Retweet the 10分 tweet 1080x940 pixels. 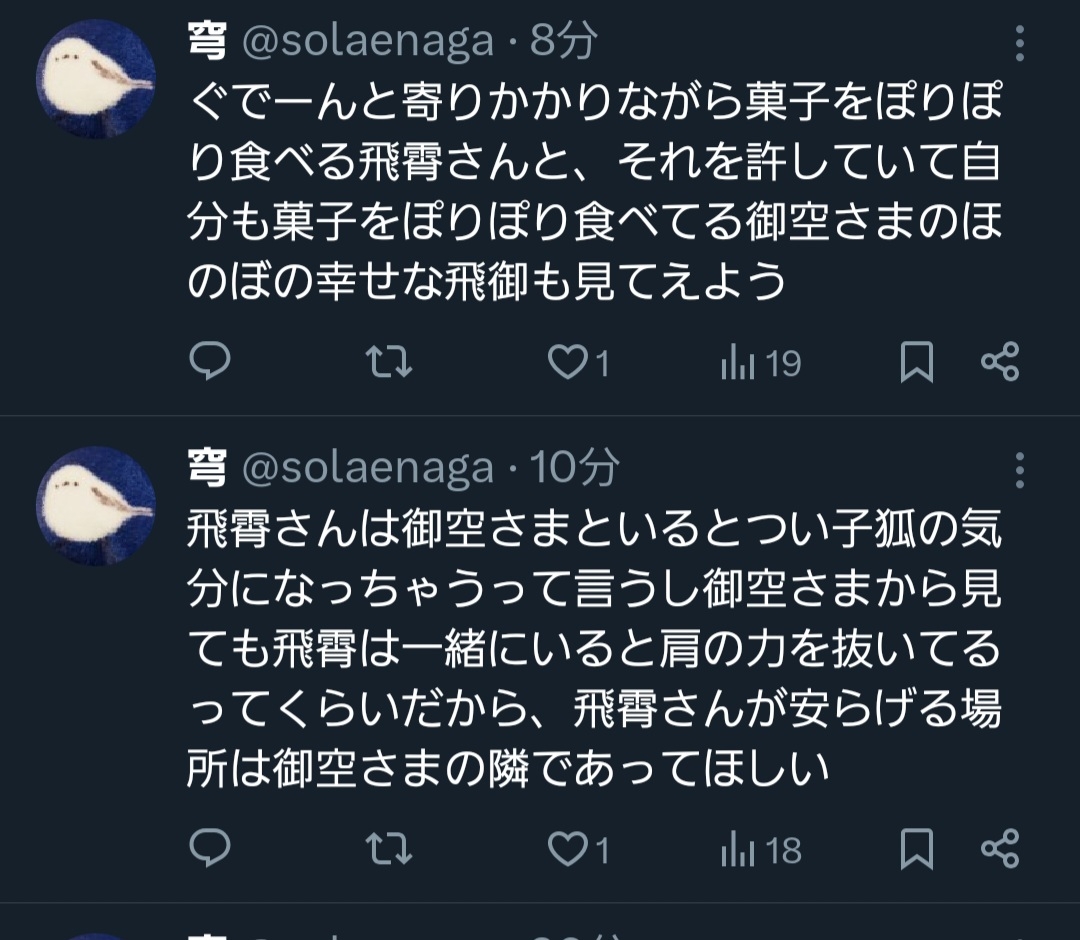coord(389,850)
